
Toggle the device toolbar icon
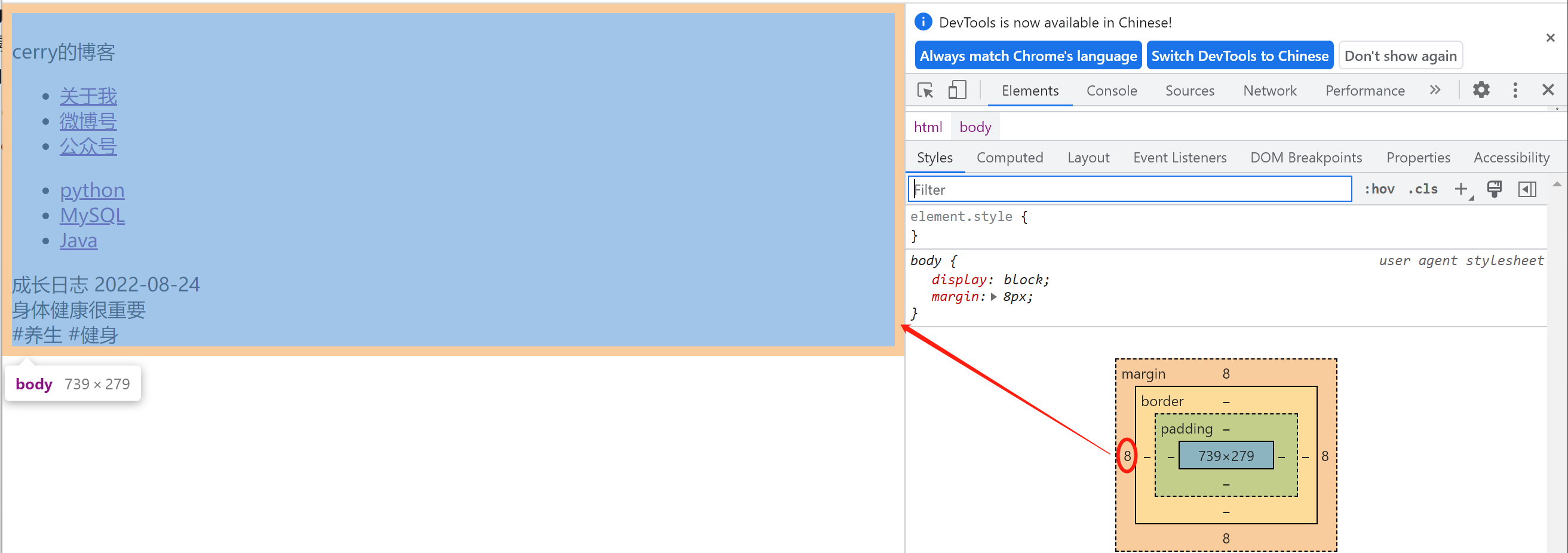(957, 90)
